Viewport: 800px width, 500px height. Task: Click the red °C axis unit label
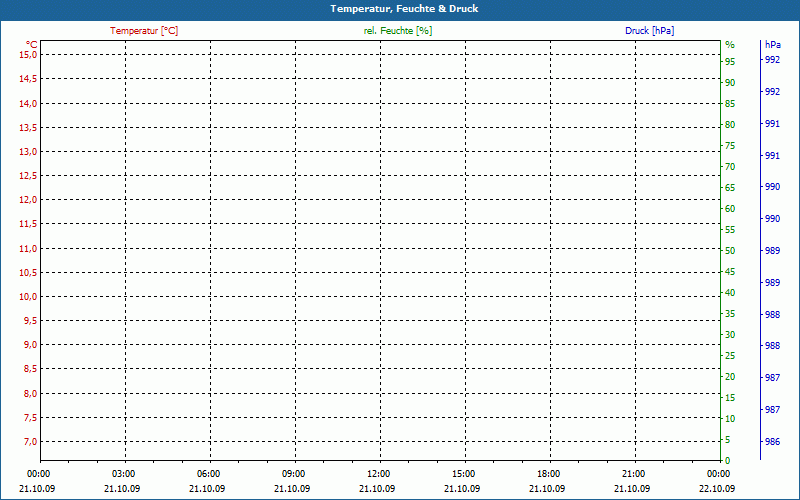point(32,44)
